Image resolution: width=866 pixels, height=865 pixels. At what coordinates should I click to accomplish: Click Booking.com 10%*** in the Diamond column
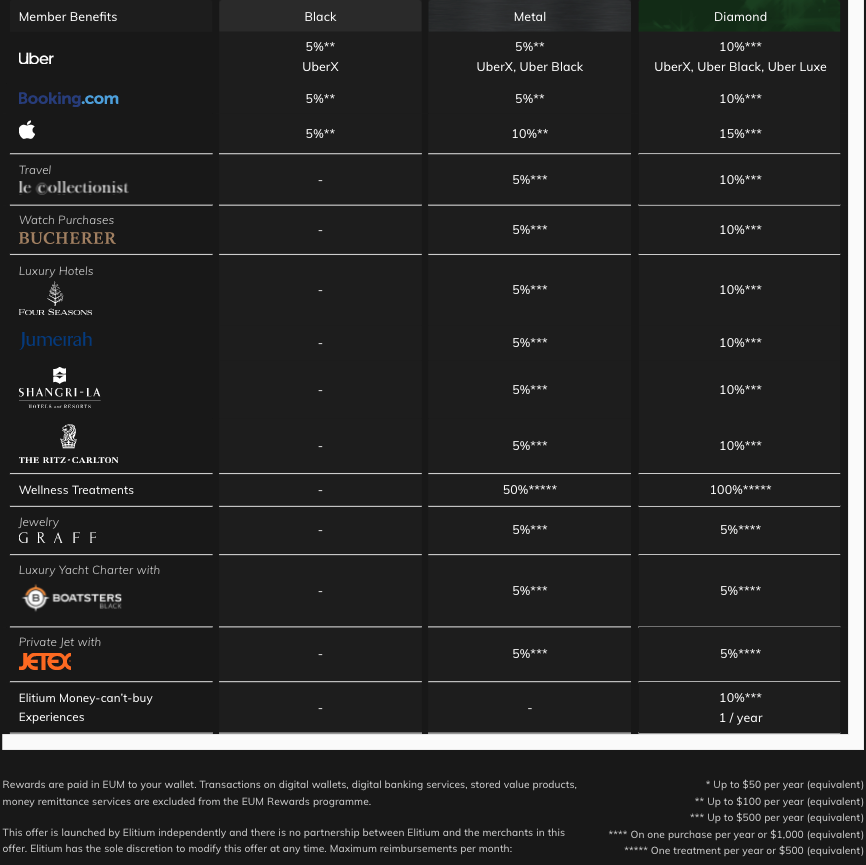click(740, 98)
